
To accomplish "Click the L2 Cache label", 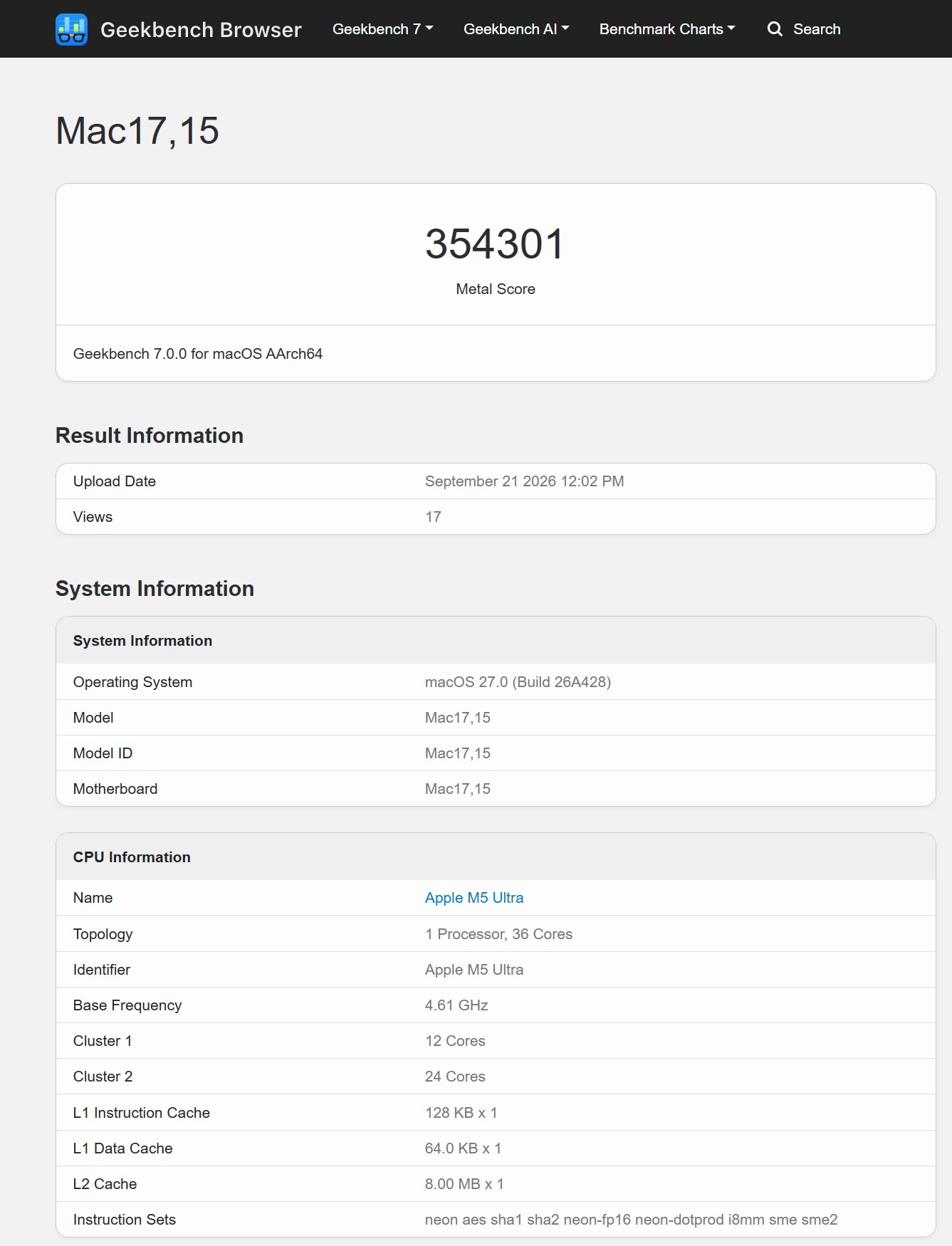I will click(105, 1184).
